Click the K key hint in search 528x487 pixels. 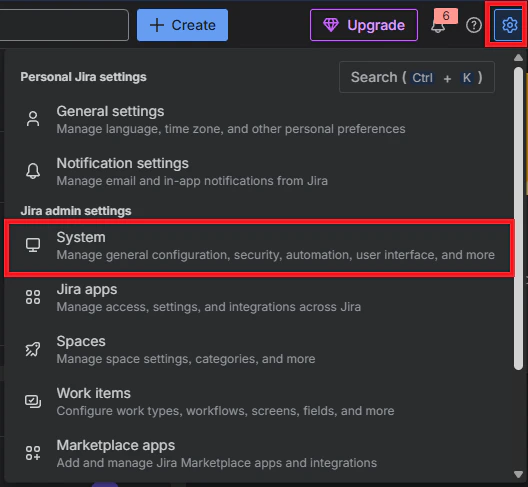[x=467, y=78]
